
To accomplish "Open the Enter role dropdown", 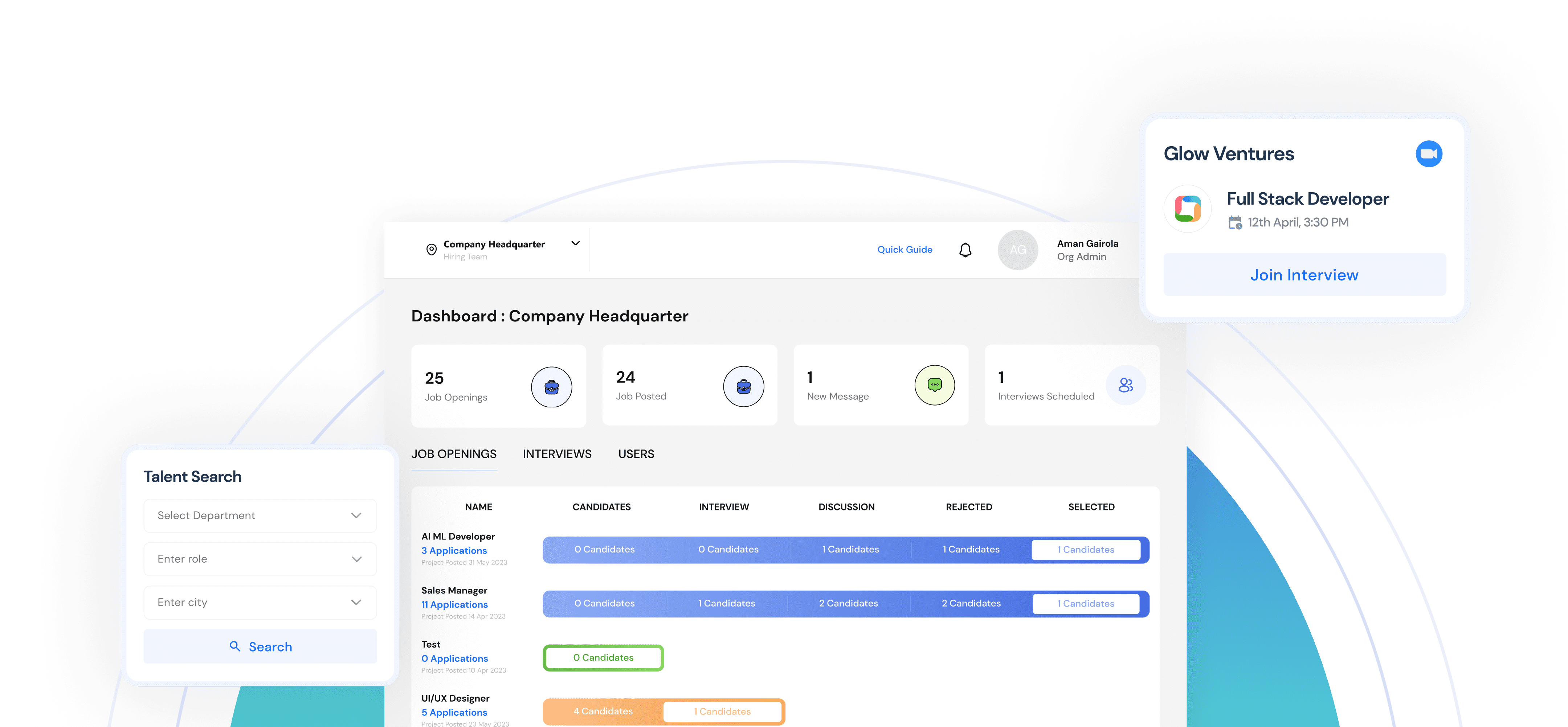I will pyautogui.click(x=260, y=558).
